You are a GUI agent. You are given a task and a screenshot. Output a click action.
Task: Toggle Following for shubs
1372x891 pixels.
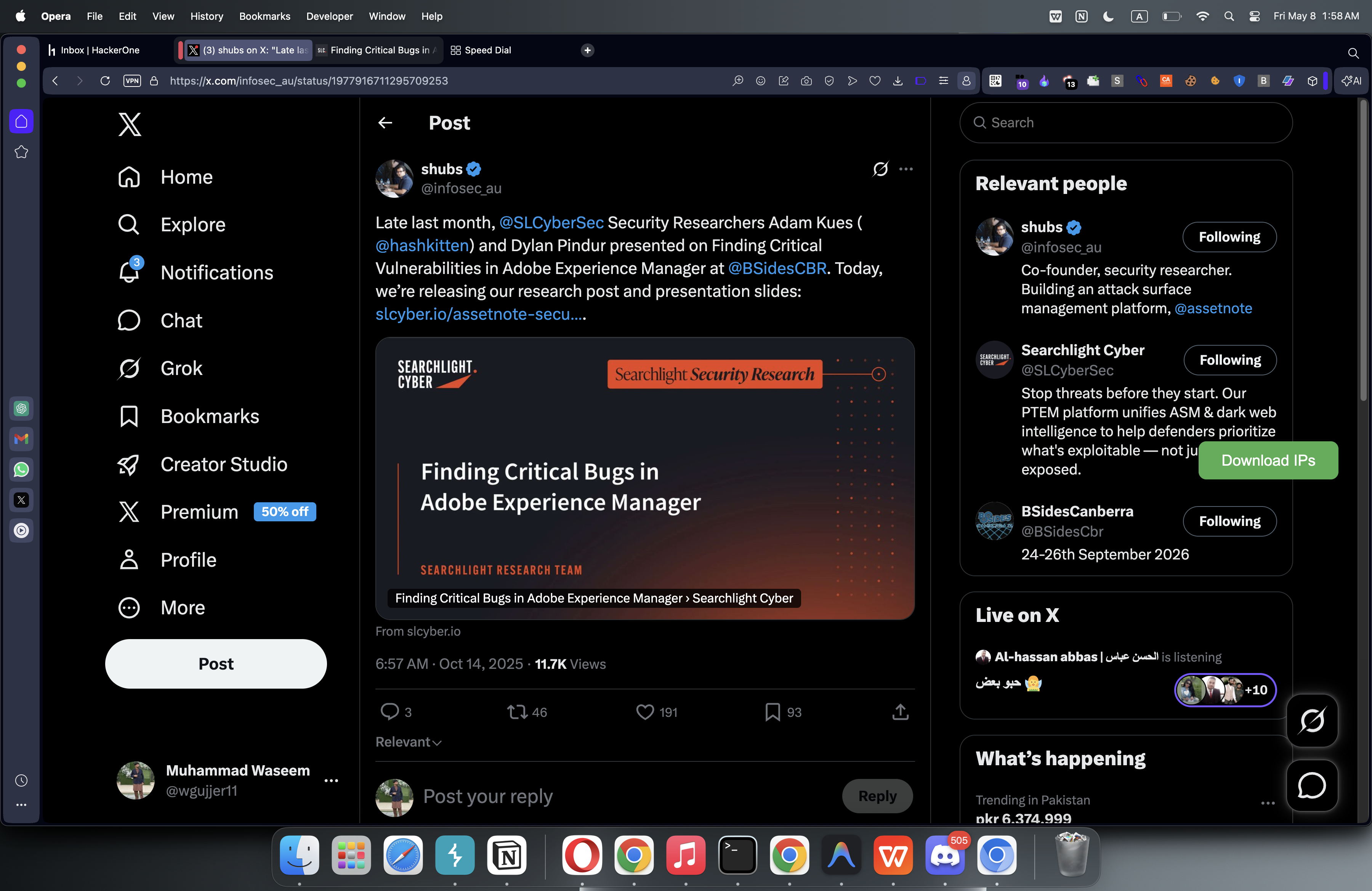click(1229, 237)
